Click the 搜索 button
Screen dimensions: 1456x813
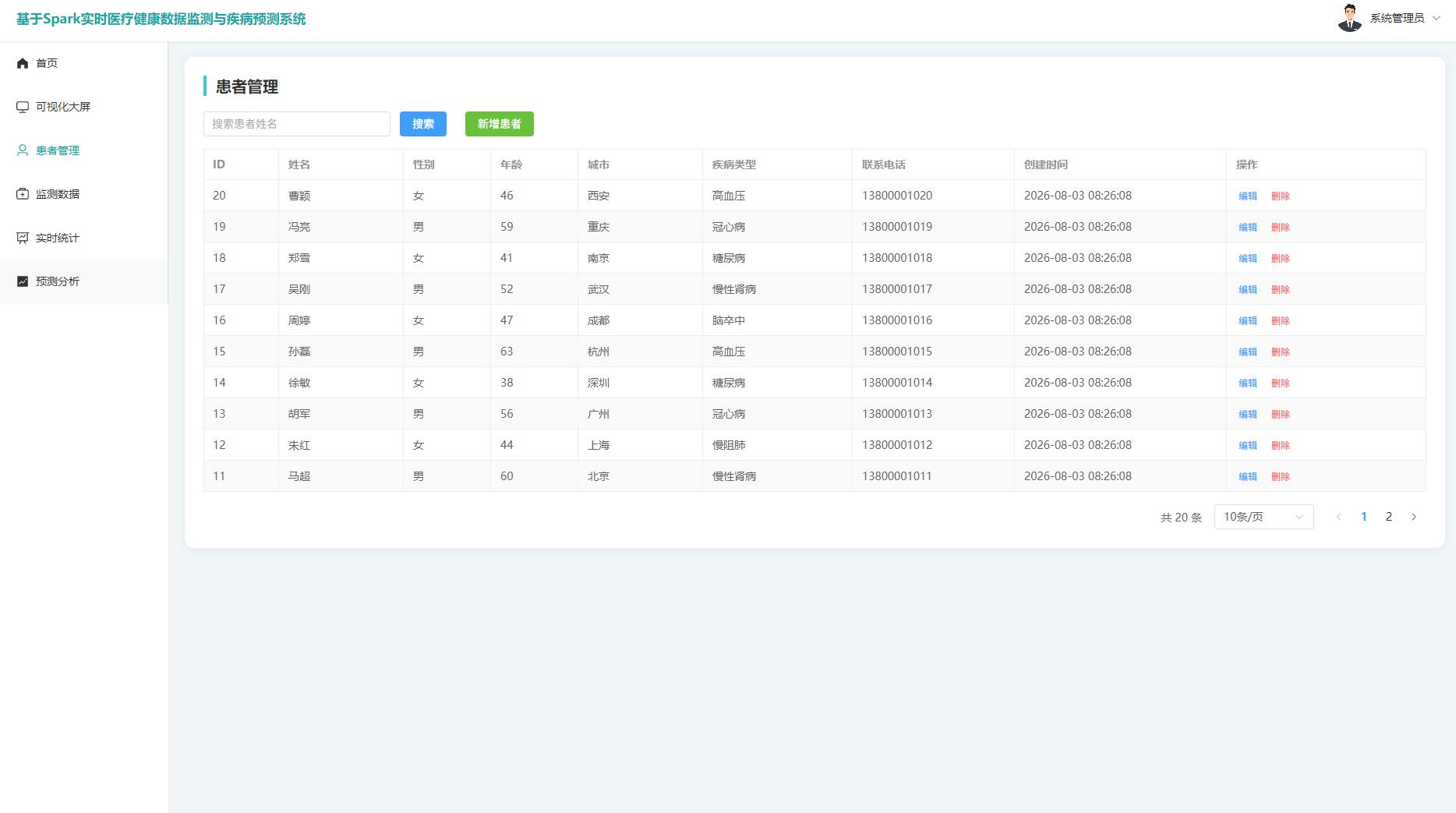pyautogui.click(x=423, y=124)
